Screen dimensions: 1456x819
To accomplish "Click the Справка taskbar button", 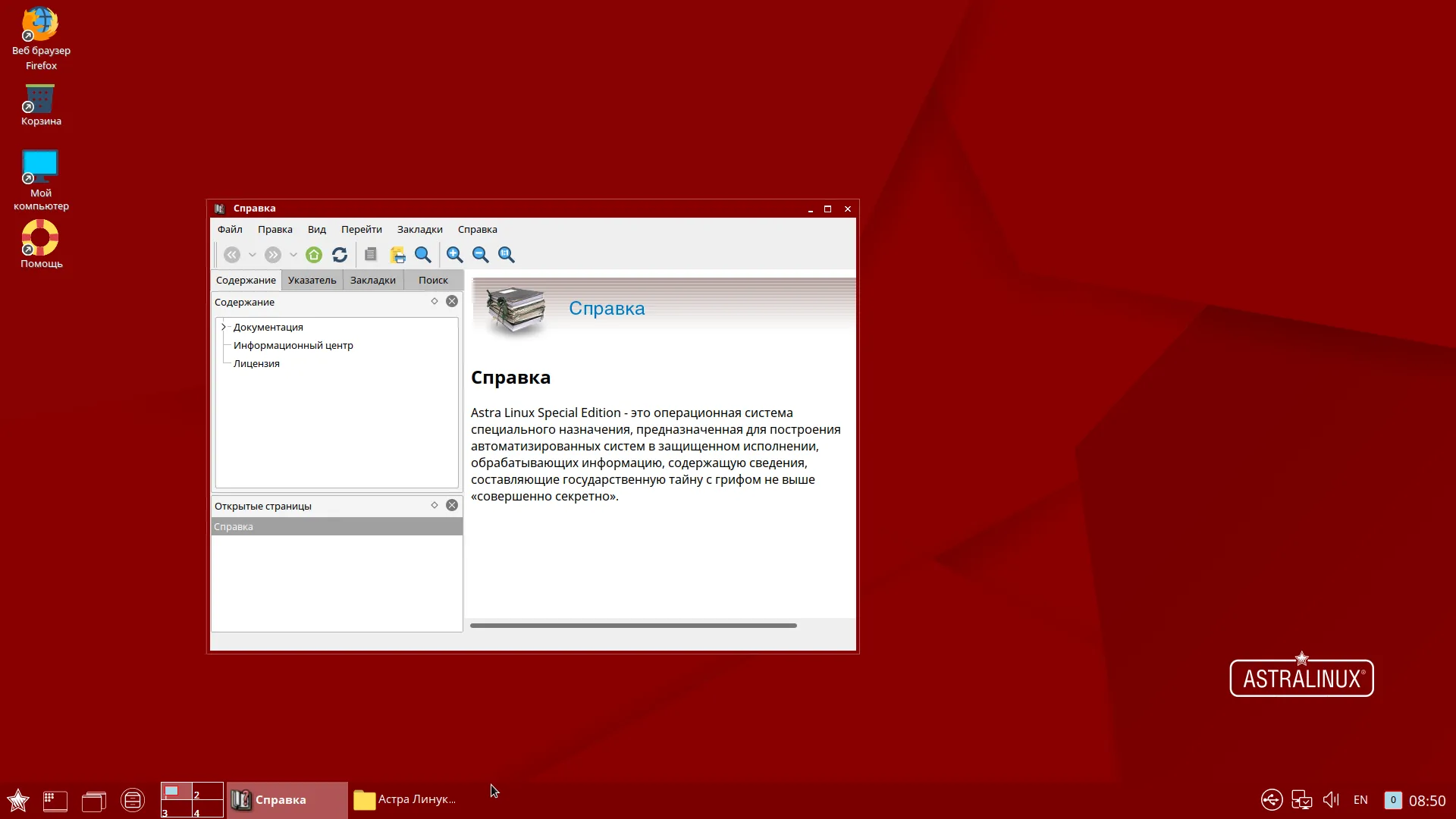I will pos(287,800).
